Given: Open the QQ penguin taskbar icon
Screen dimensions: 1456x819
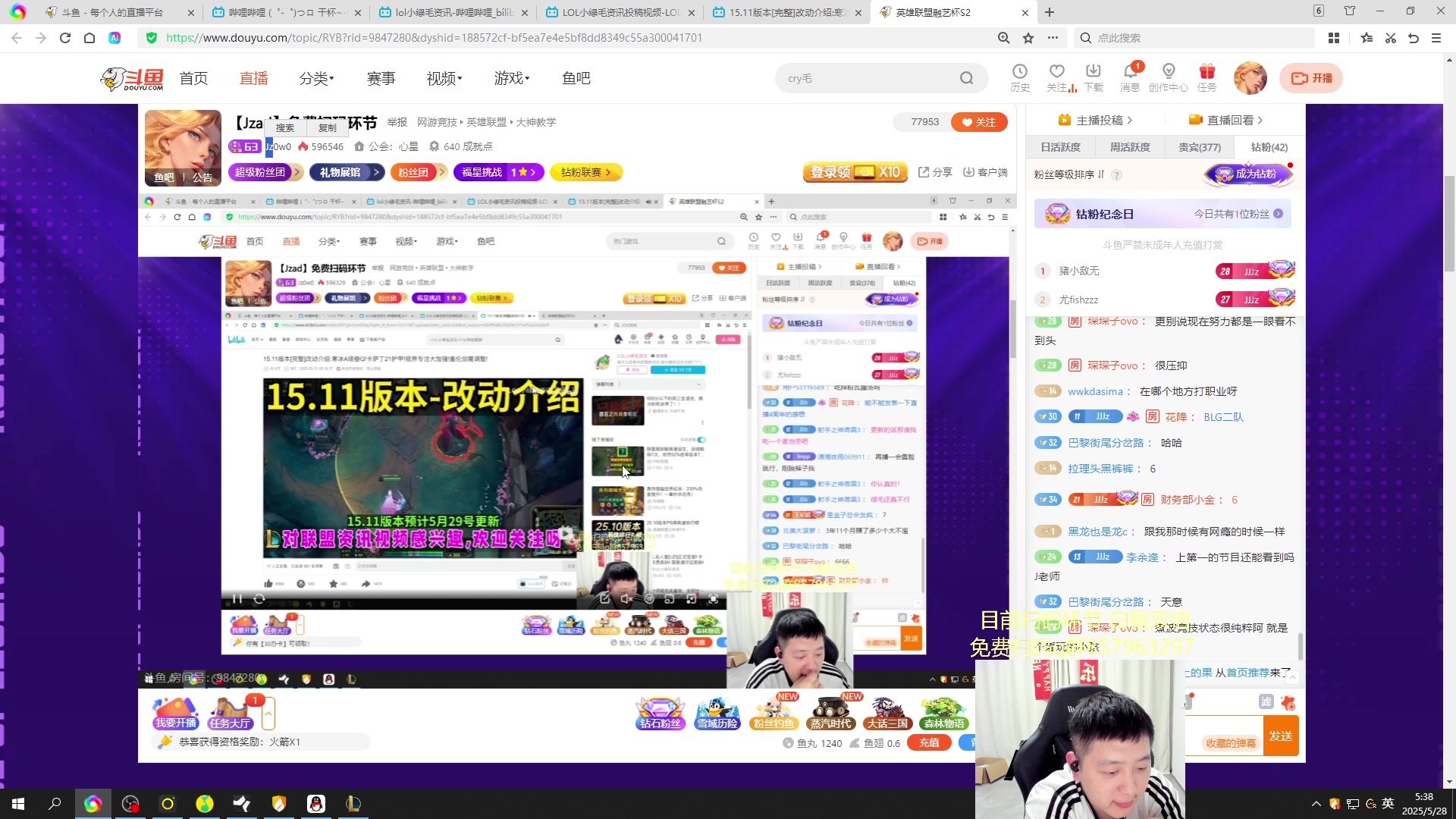Looking at the screenshot, I should click(316, 804).
